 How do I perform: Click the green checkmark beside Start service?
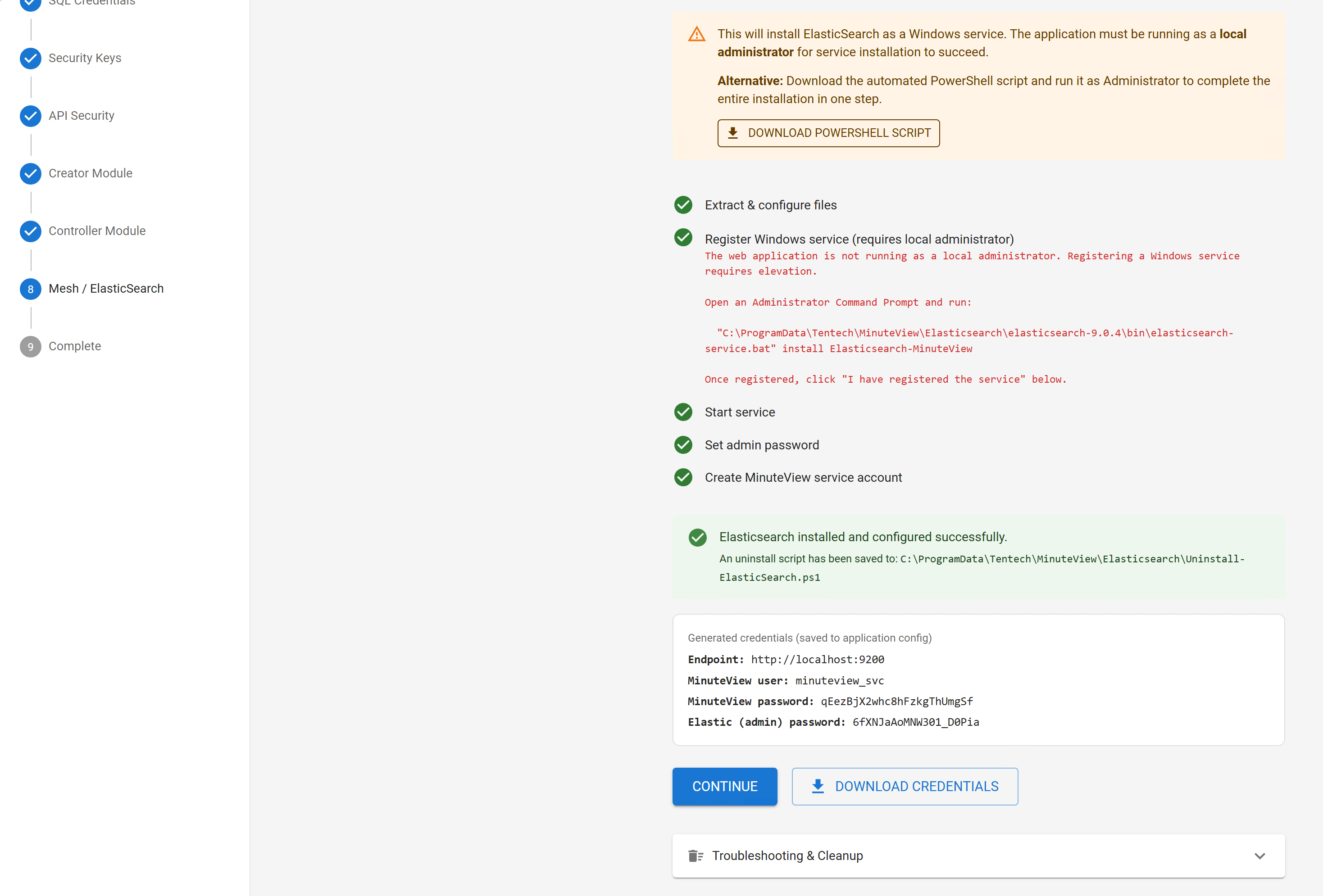point(683,412)
